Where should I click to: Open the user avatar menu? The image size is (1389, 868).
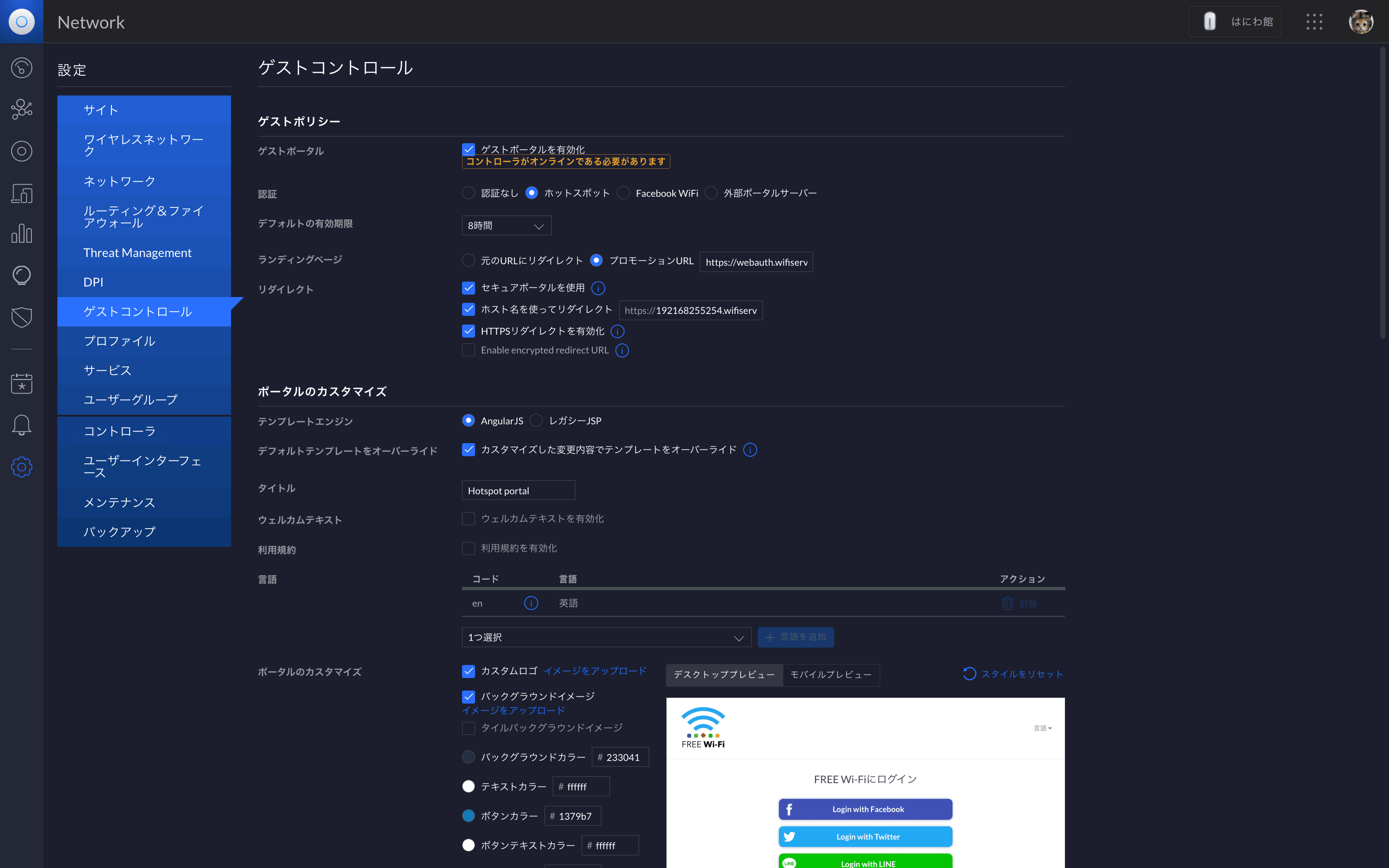(x=1360, y=22)
